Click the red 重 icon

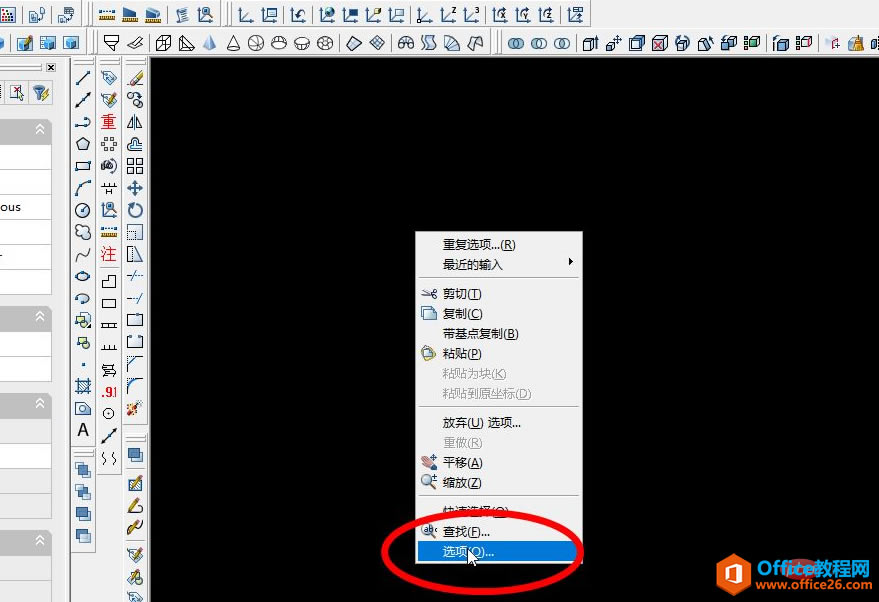[x=109, y=122]
